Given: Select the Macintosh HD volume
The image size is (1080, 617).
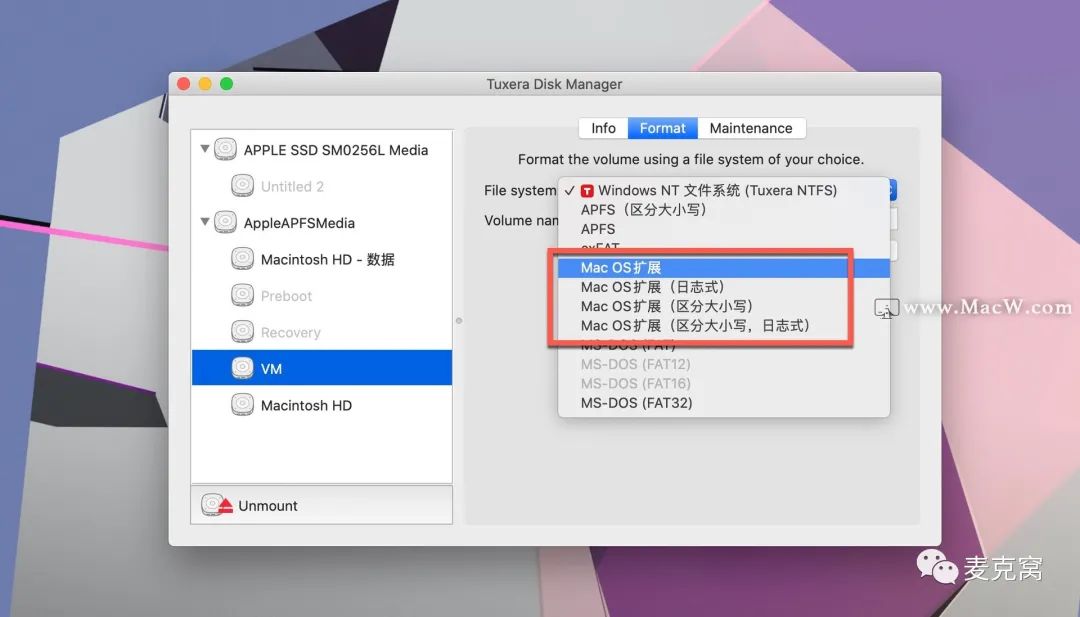Looking at the screenshot, I should point(322,404).
